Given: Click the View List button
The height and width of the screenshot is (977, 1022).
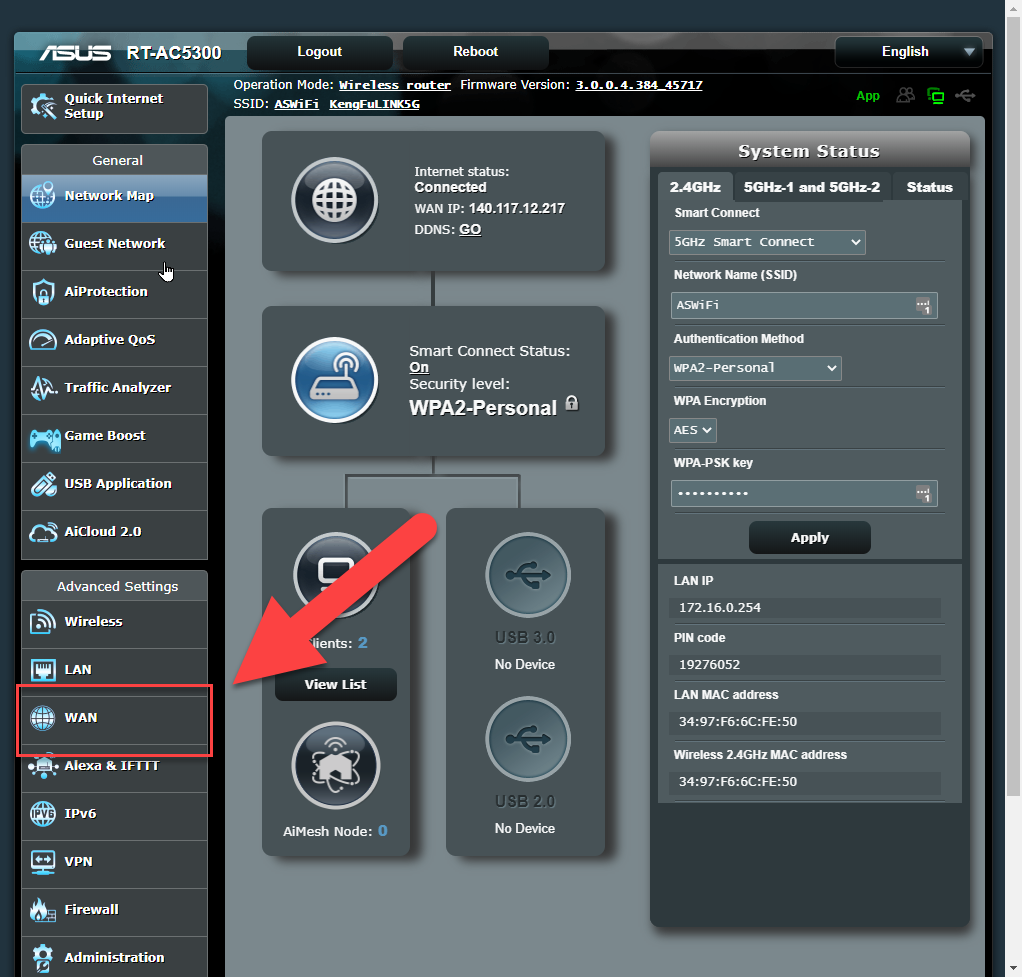Looking at the screenshot, I should pos(336,684).
